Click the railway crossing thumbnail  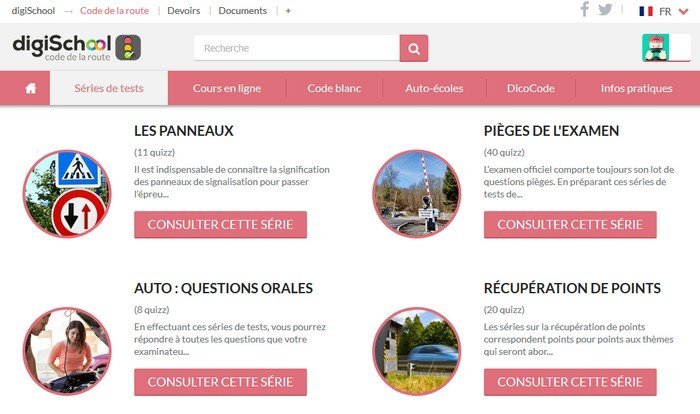tap(417, 193)
